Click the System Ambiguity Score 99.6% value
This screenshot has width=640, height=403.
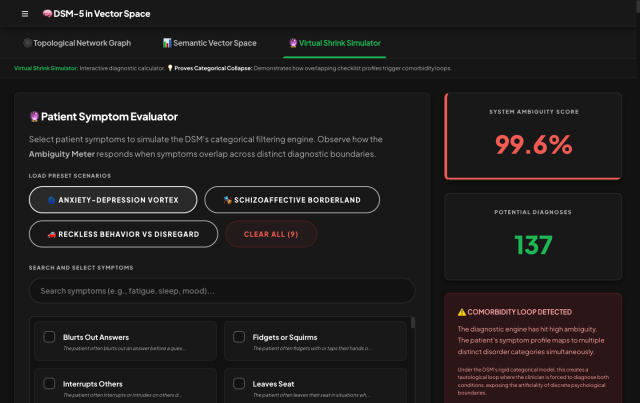(533, 145)
